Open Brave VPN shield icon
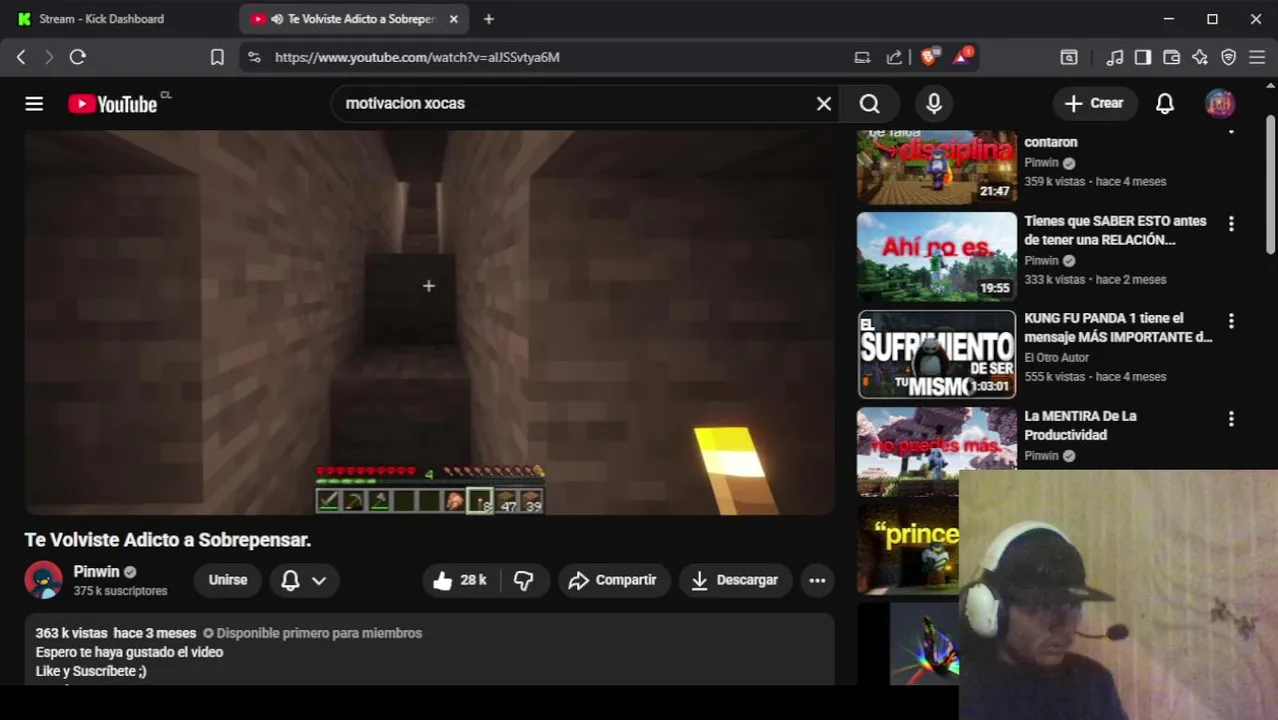Screen dimensions: 1278x720 tap(1229, 57)
